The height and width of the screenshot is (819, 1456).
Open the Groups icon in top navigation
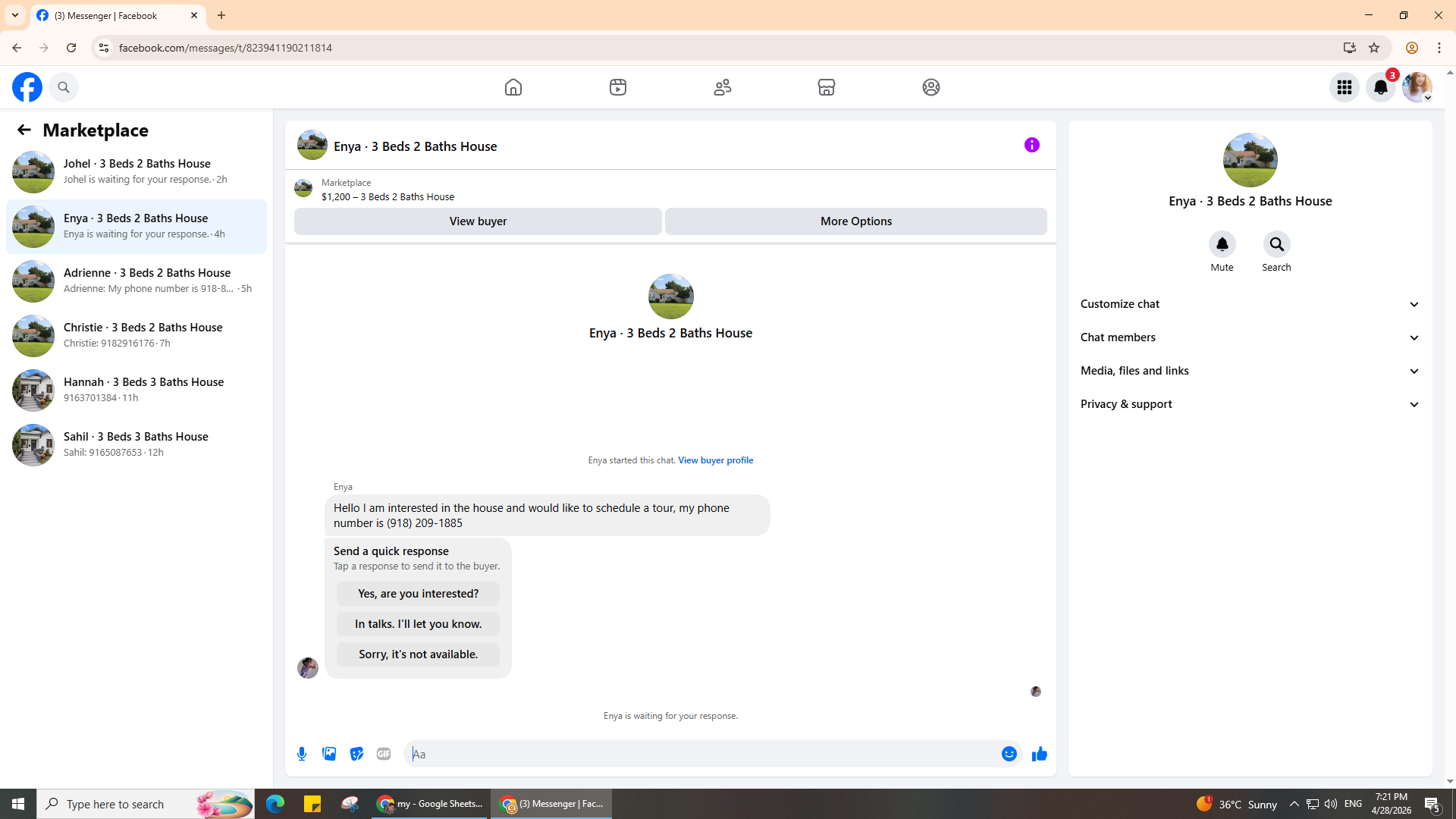point(931,87)
